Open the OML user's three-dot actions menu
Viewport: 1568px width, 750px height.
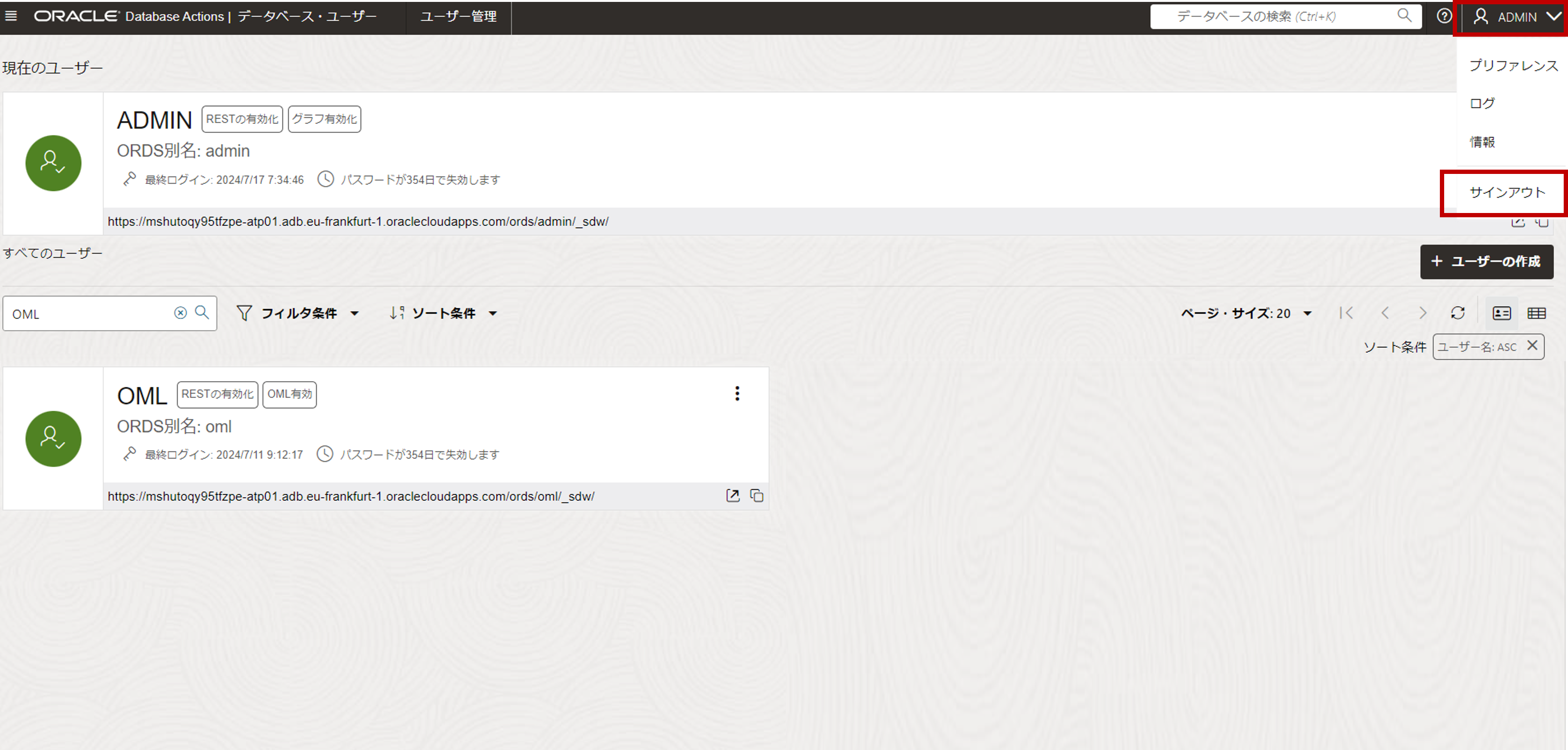tap(736, 394)
